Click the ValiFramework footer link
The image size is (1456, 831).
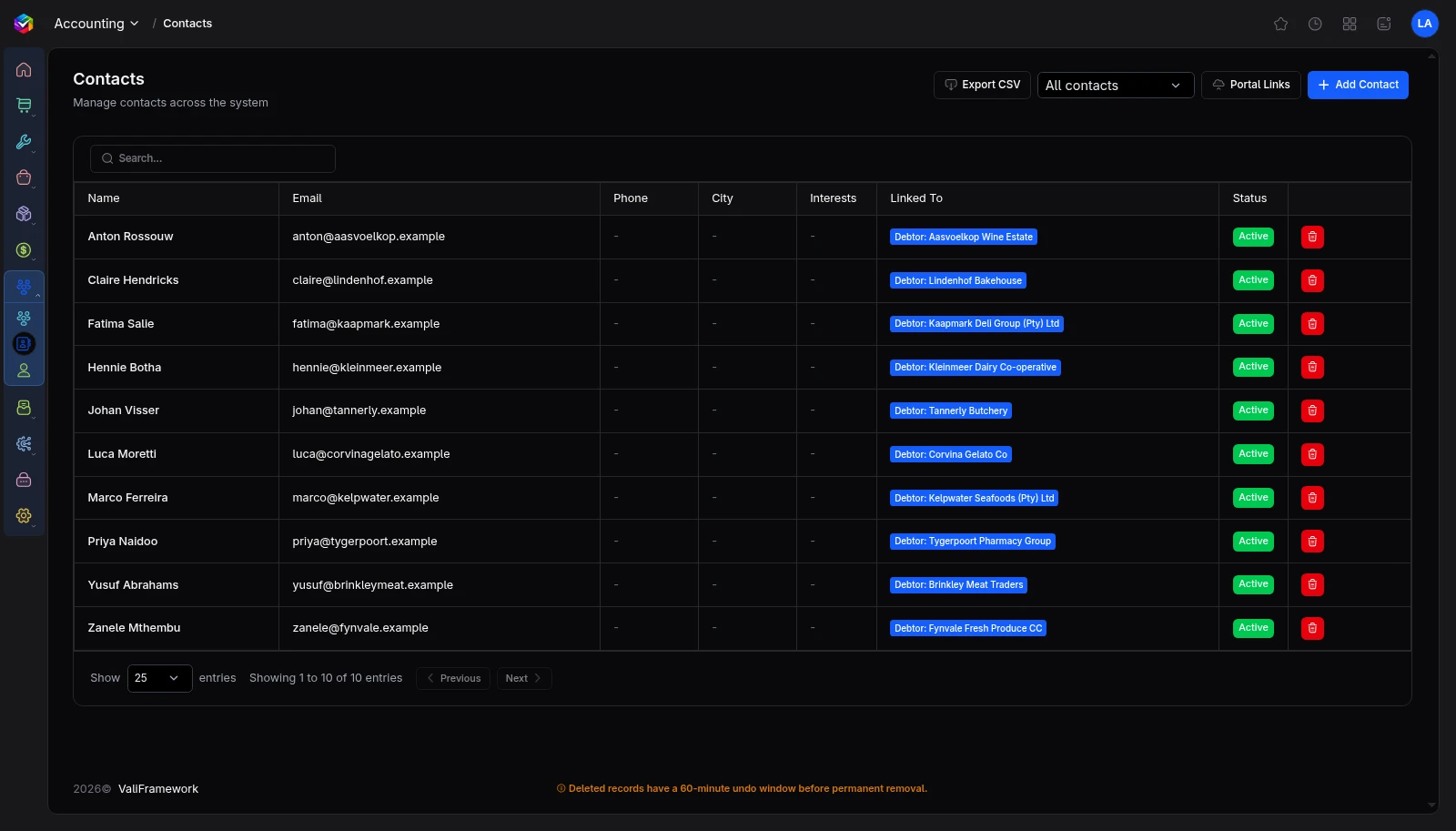(158, 789)
